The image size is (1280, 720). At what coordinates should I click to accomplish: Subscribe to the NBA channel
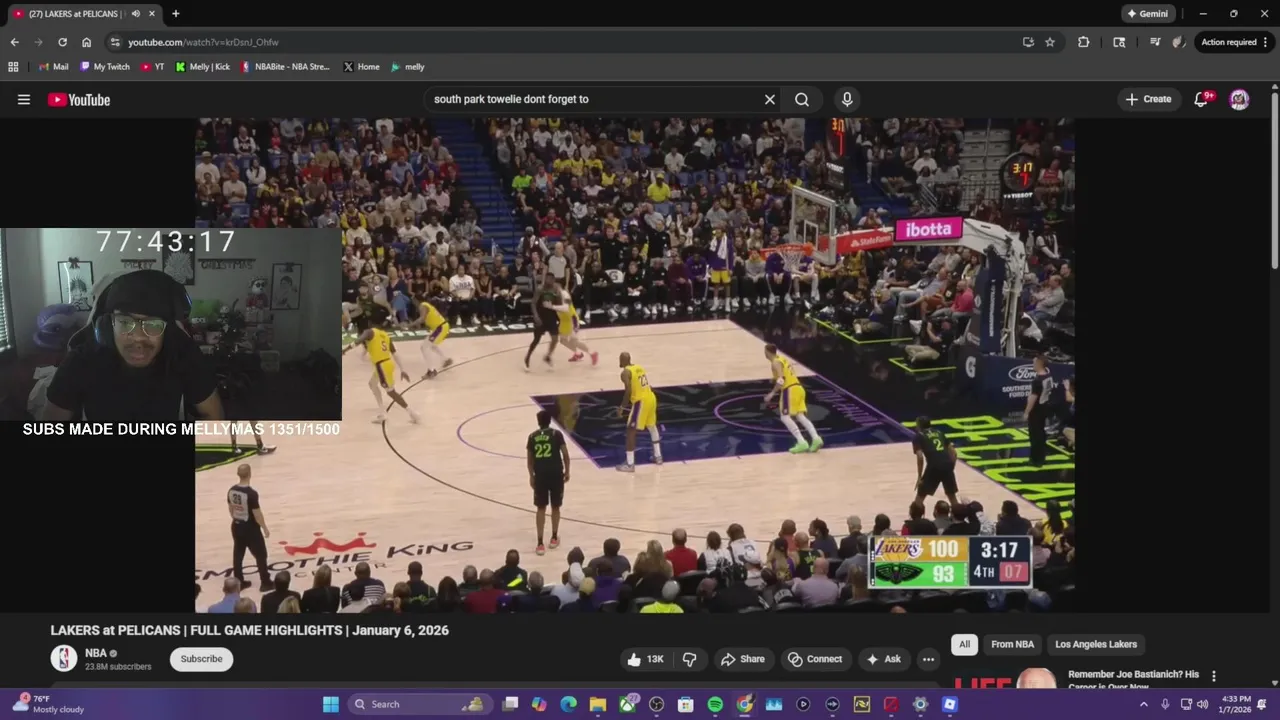(201, 659)
